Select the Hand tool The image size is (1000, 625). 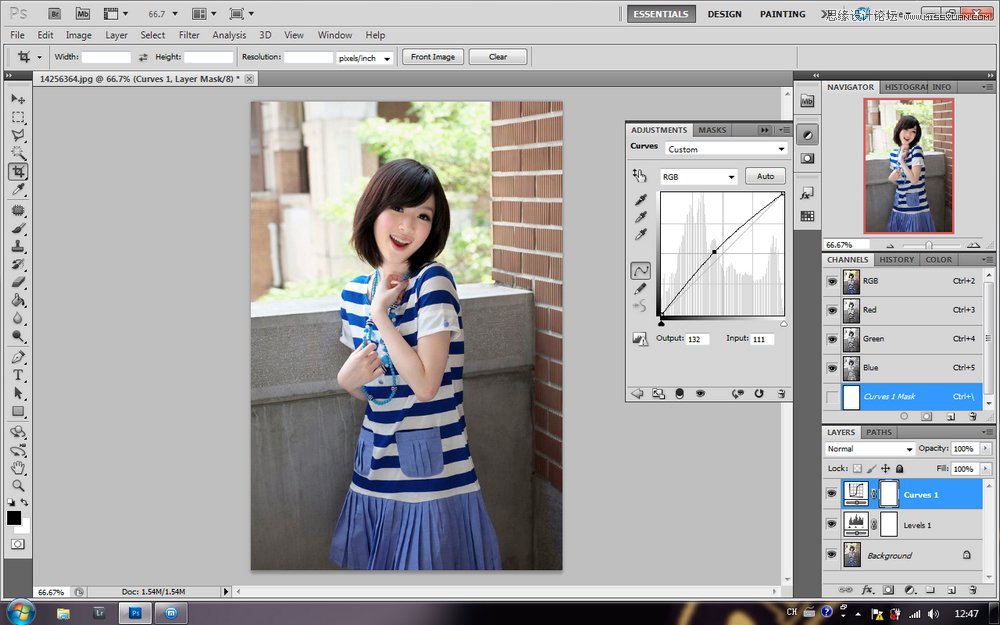(16, 469)
